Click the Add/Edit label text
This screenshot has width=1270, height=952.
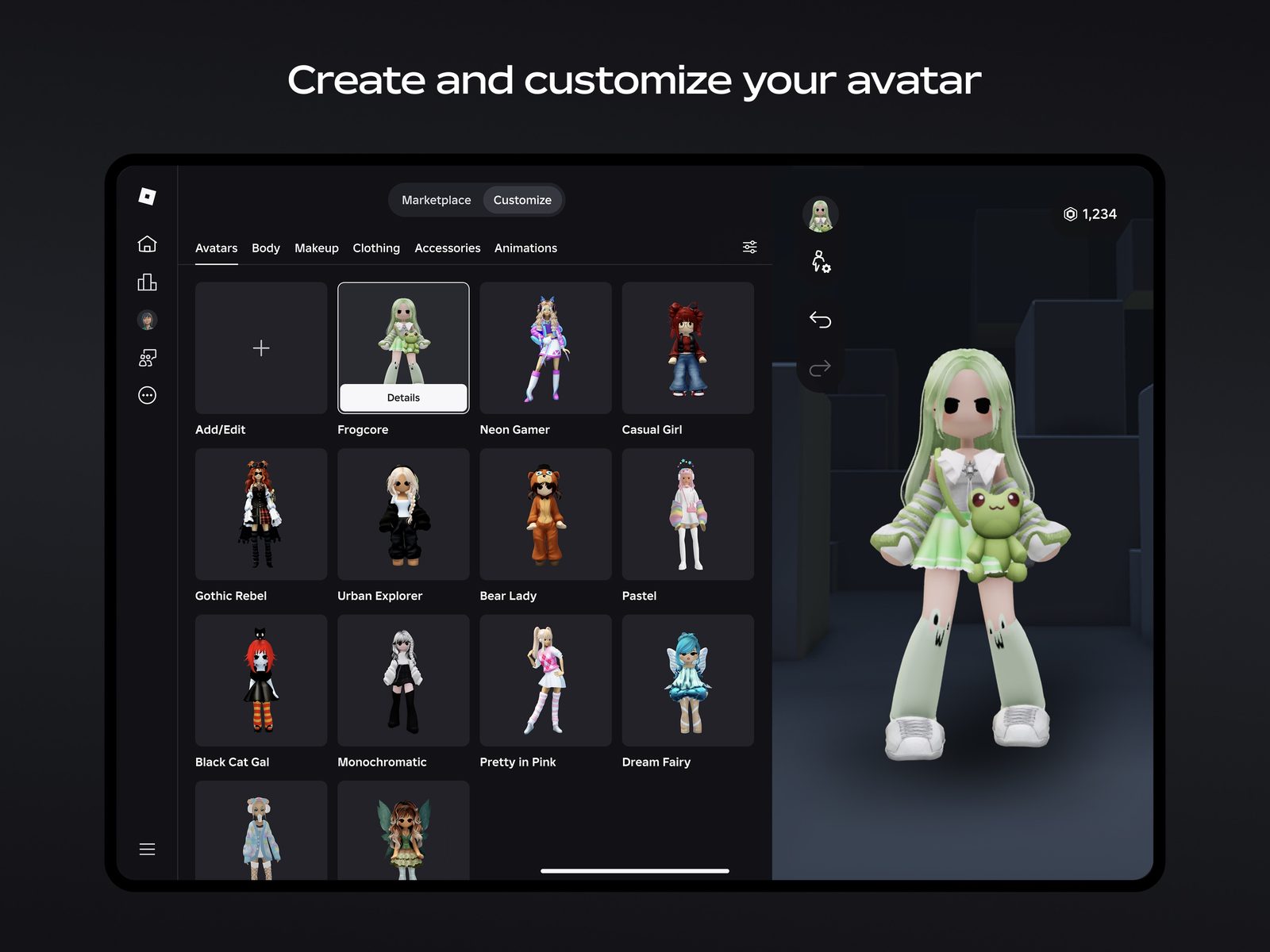tap(220, 429)
